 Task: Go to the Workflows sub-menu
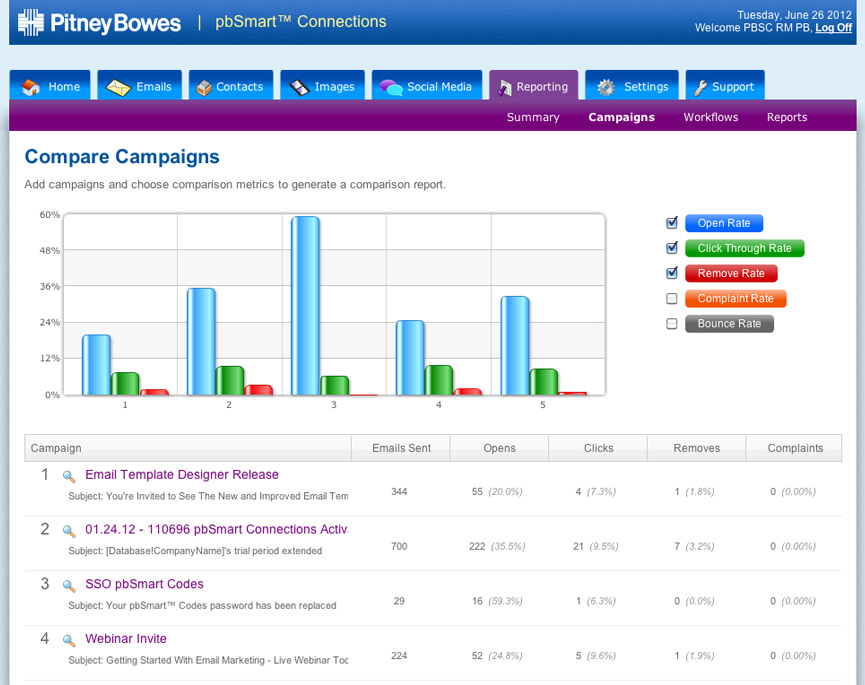(x=711, y=117)
